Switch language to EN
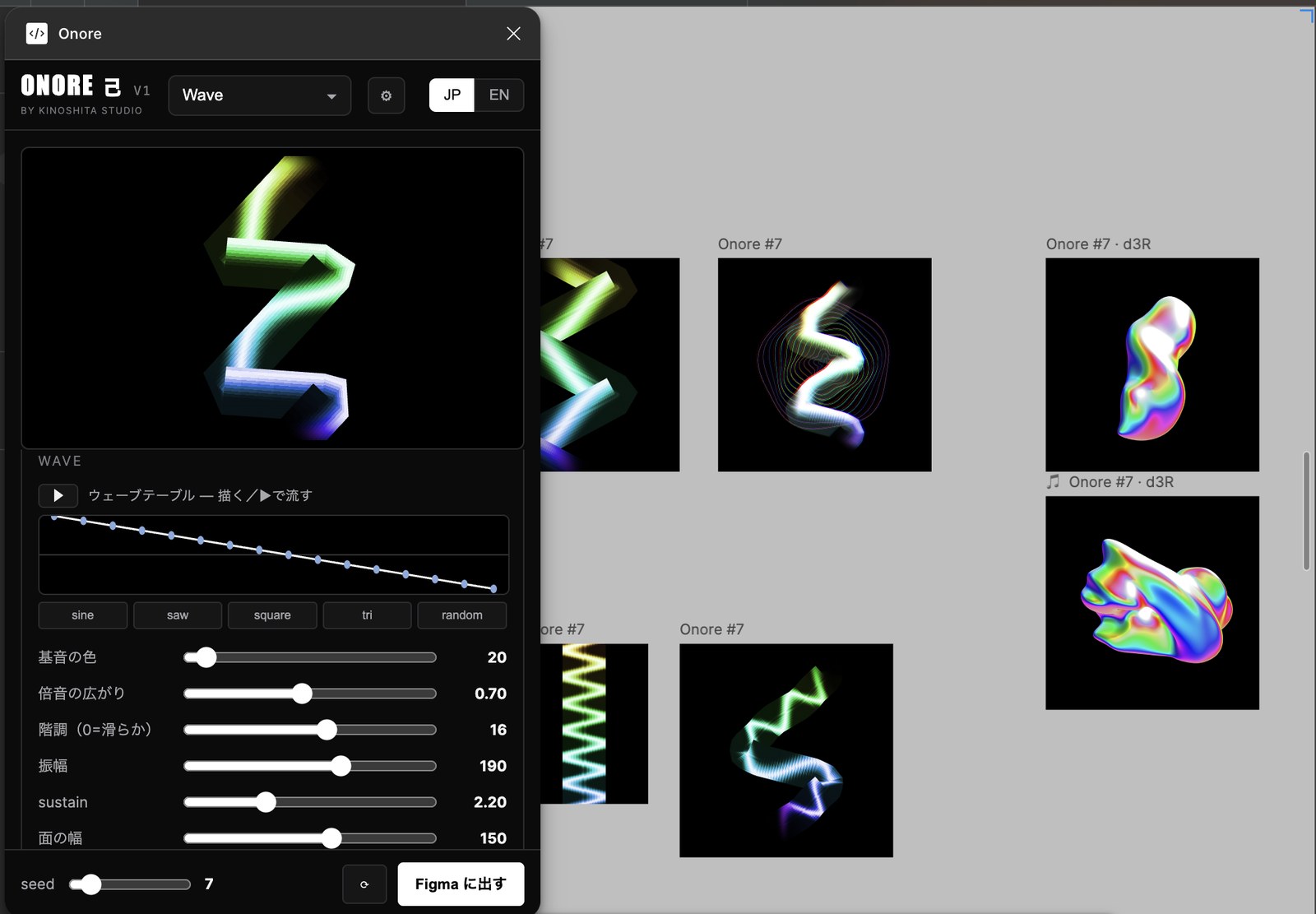The image size is (1316, 914). [x=498, y=95]
